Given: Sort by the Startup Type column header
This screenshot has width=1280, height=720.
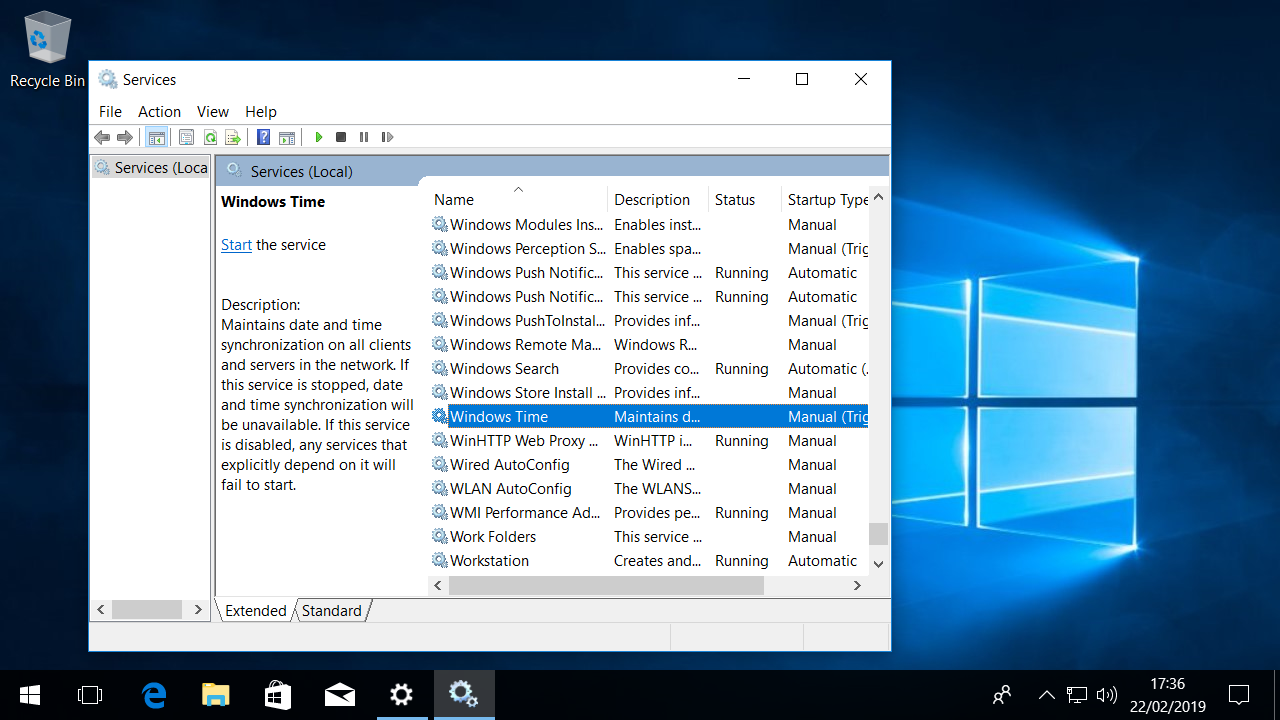Looking at the screenshot, I should (825, 200).
